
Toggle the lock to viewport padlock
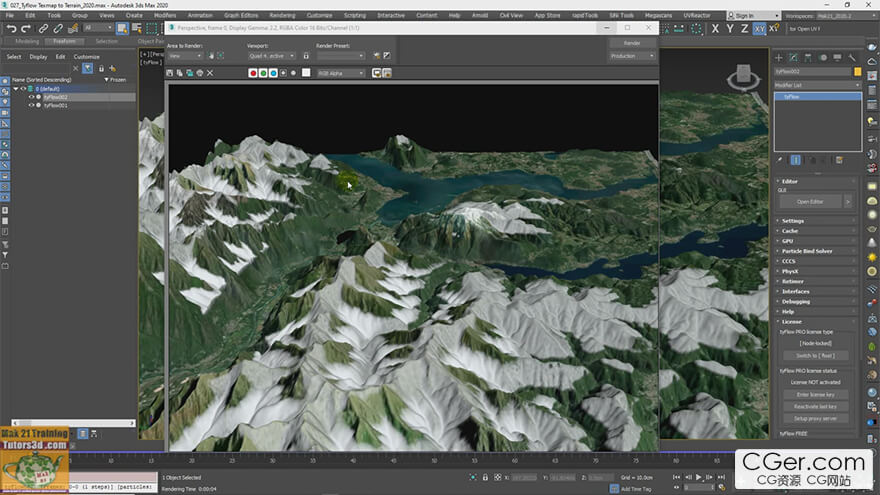tap(306, 56)
